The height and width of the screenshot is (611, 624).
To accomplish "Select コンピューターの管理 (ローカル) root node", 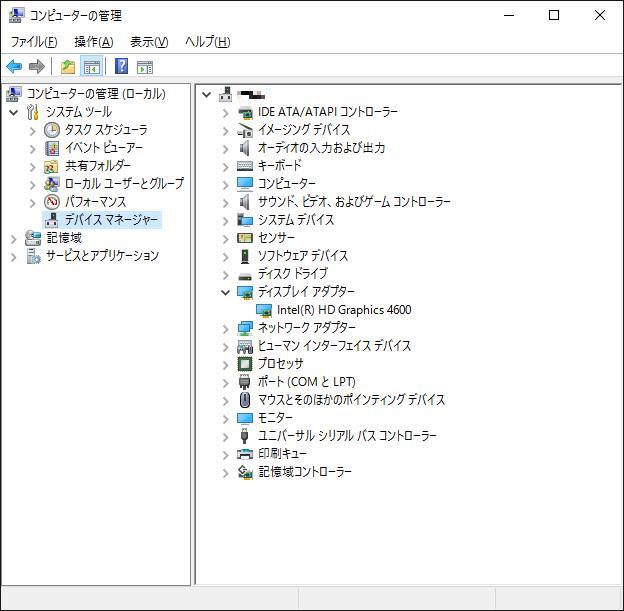I will coord(96,94).
